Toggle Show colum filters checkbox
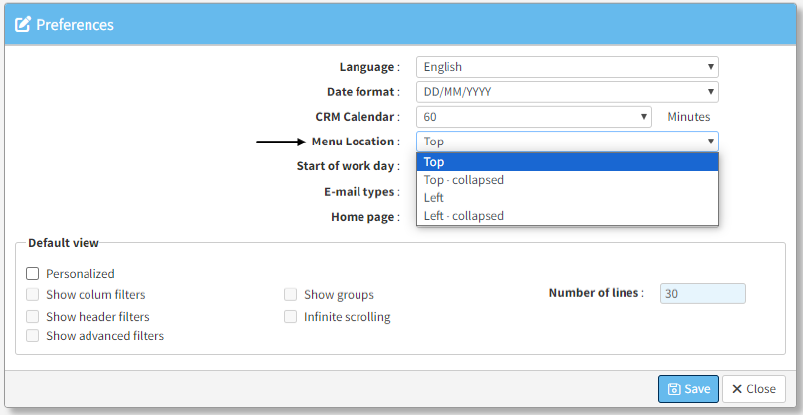 (33, 295)
